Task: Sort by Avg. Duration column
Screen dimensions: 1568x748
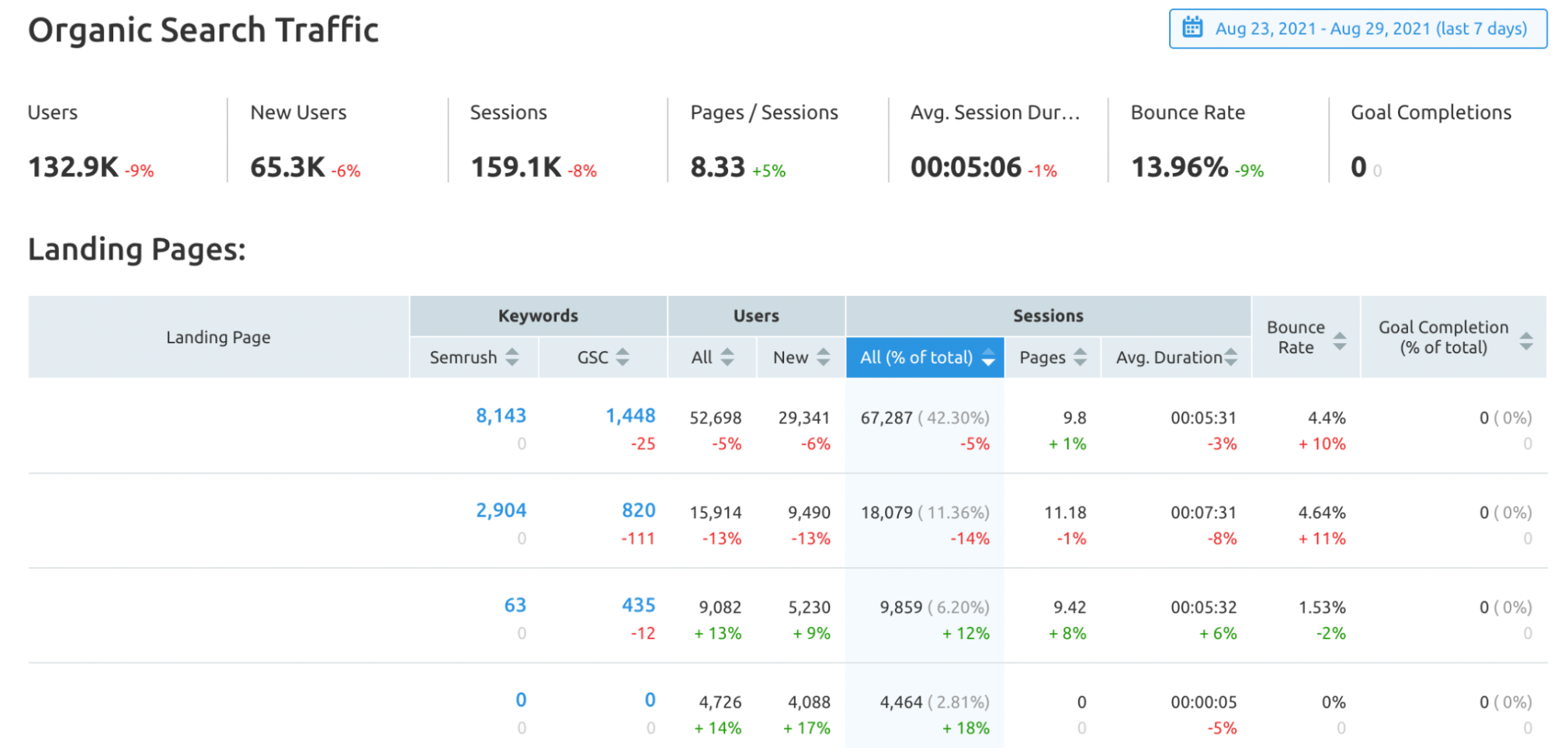Action: point(1230,357)
